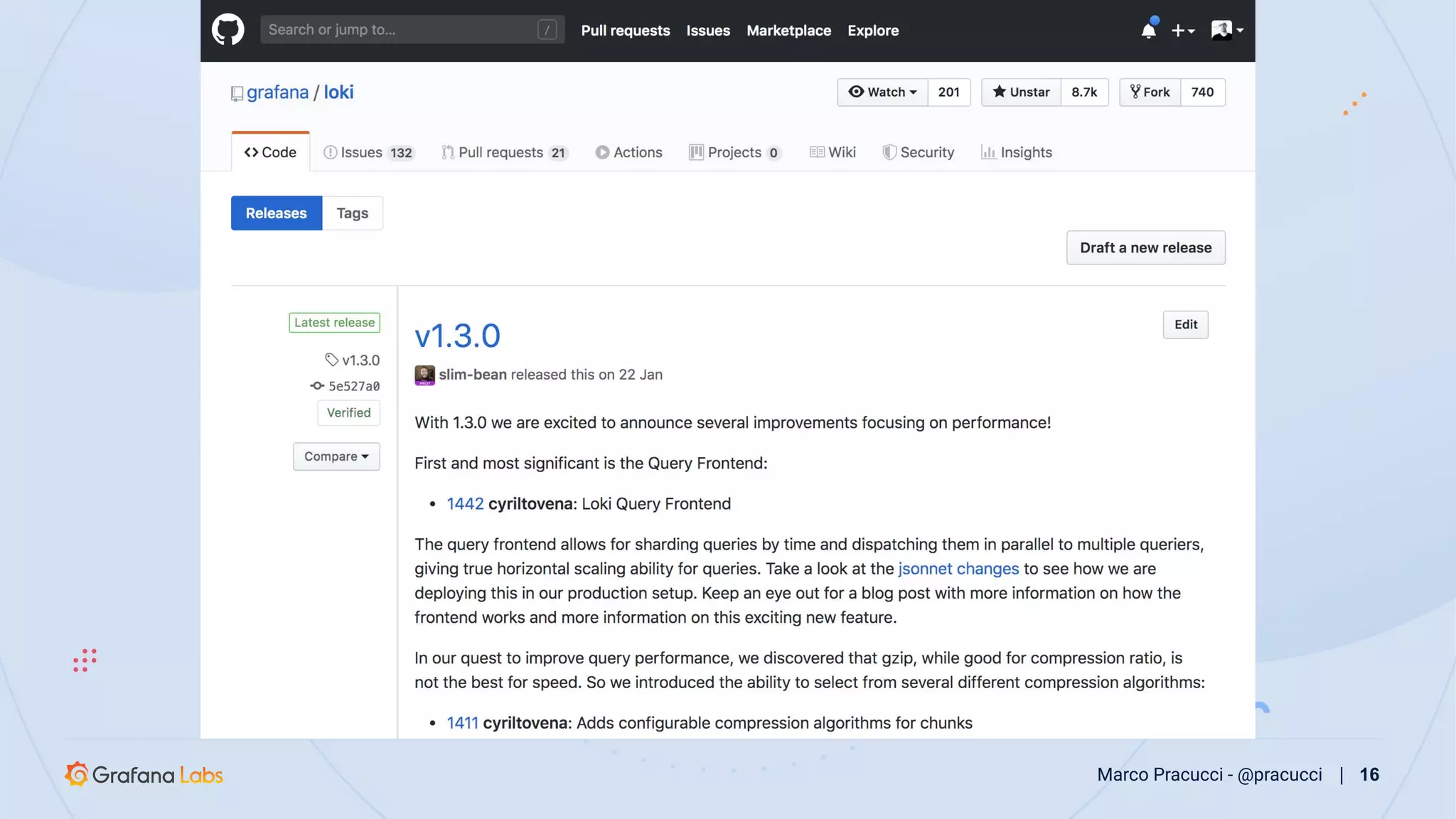Open the Security tab
Image resolution: width=1456 pixels, height=819 pixels.
(x=918, y=152)
